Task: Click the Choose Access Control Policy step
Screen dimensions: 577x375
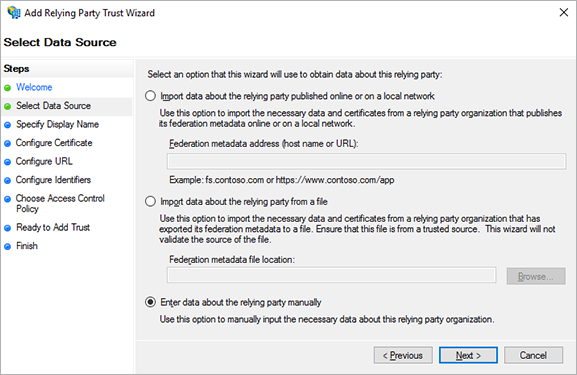Action: [60, 204]
